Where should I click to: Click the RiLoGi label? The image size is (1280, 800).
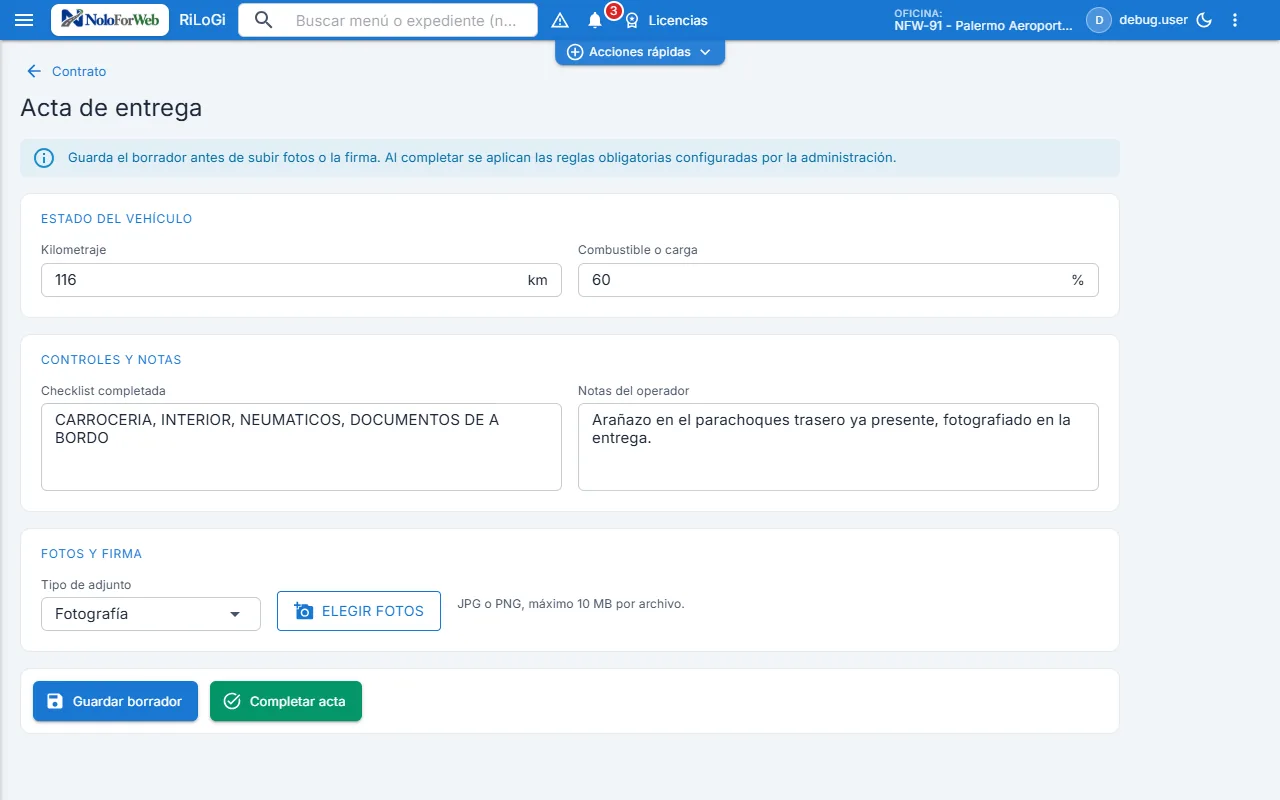[x=202, y=20]
